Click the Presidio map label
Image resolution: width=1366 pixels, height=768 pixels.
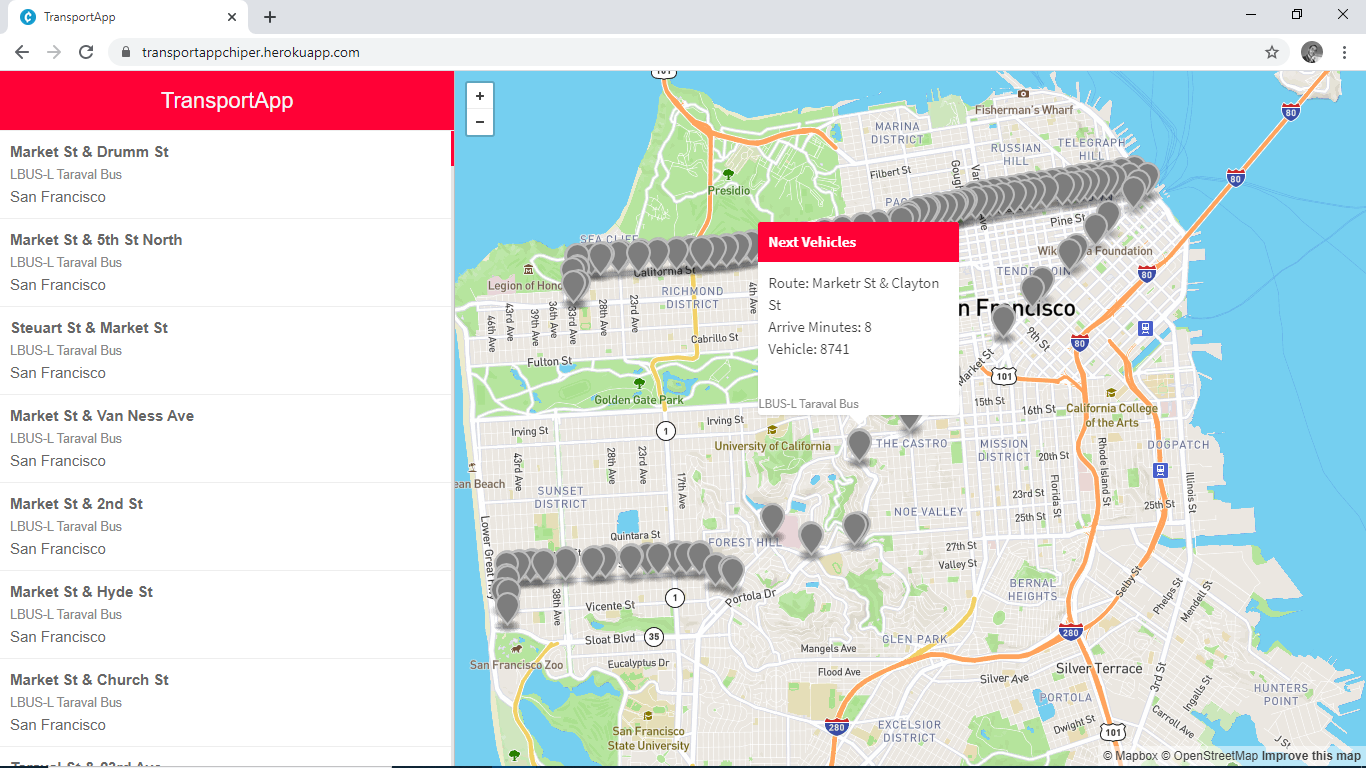click(x=728, y=190)
